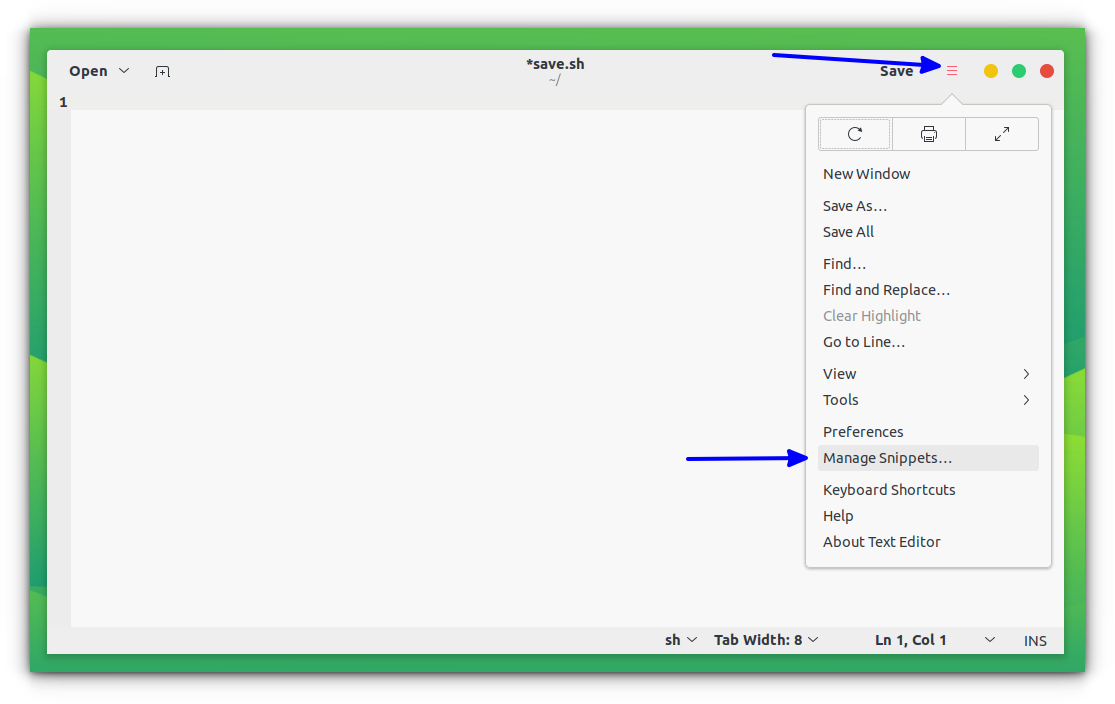The width and height of the screenshot is (1115, 704).
Task: Select New Window
Action: point(866,173)
